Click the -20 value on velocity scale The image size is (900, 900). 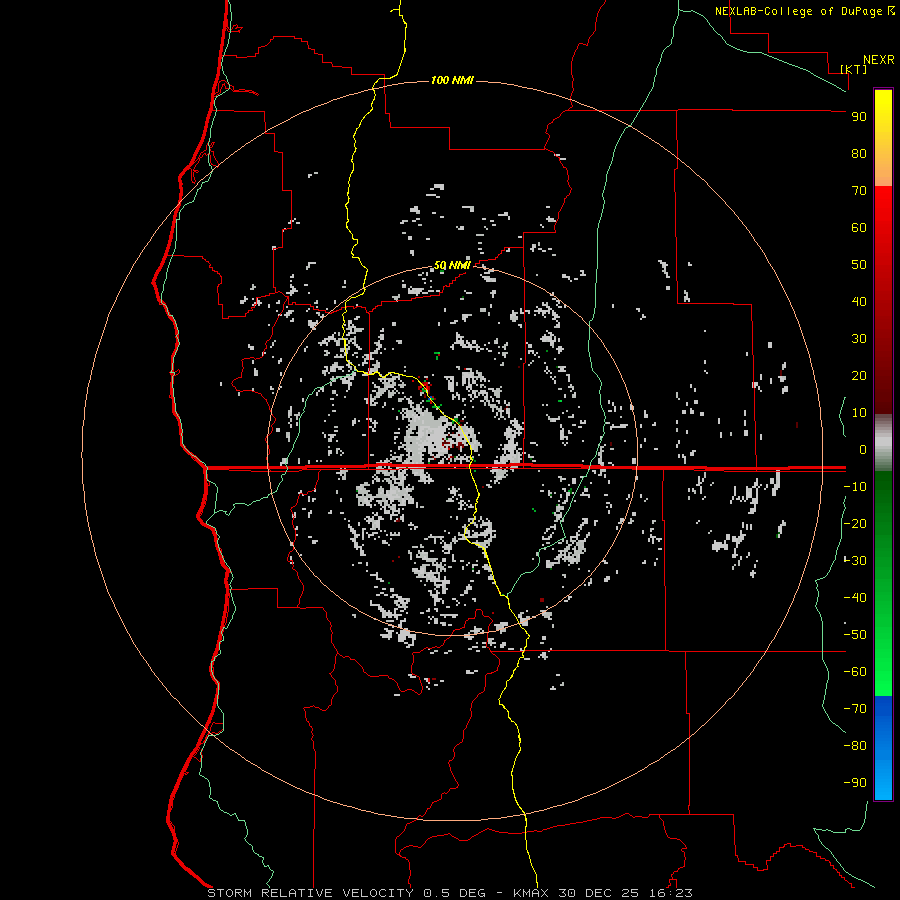[x=855, y=523]
